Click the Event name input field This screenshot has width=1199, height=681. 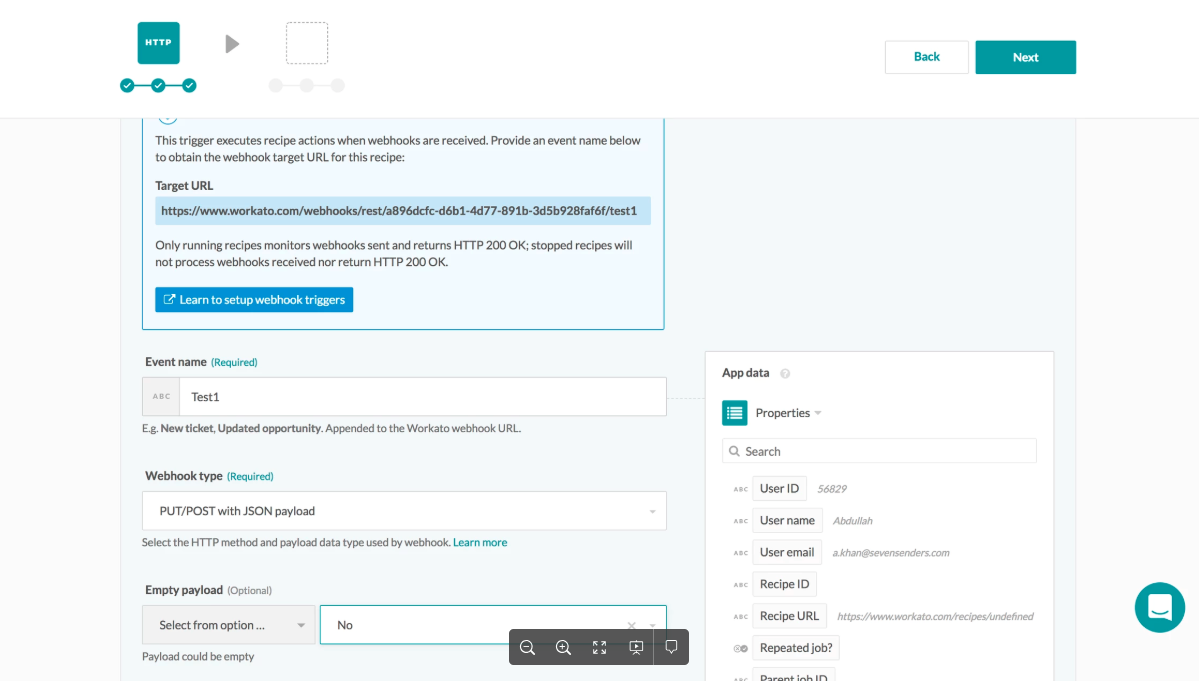423,397
